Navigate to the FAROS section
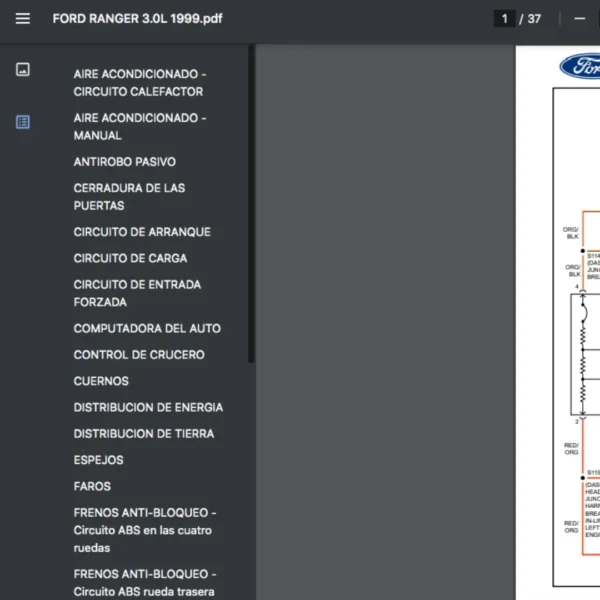Image resolution: width=600 pixels, height=600 pixels. (x=92, y=486)
